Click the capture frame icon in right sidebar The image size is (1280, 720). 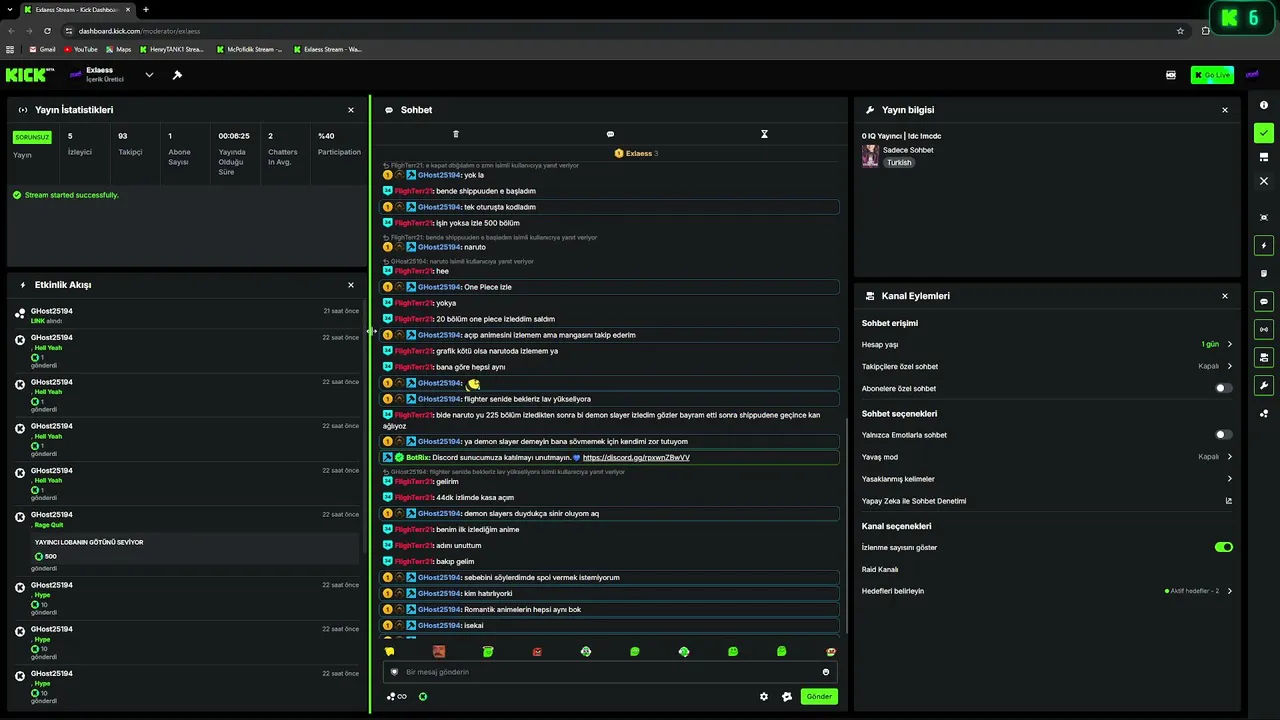[x=1264, y=217]
